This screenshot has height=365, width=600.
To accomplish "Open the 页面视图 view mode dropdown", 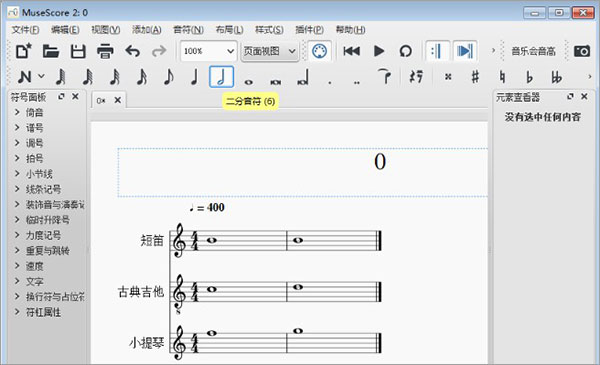I will (269, 51).
